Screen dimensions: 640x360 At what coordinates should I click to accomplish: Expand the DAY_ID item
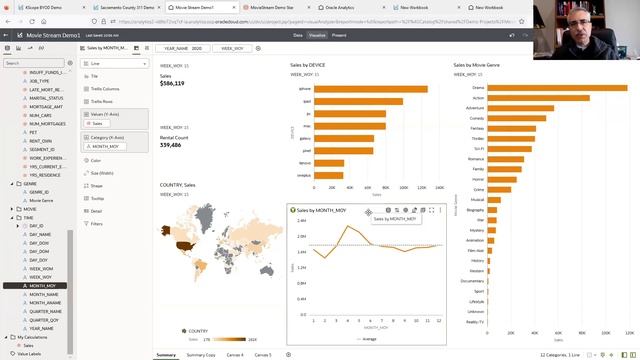18,226
